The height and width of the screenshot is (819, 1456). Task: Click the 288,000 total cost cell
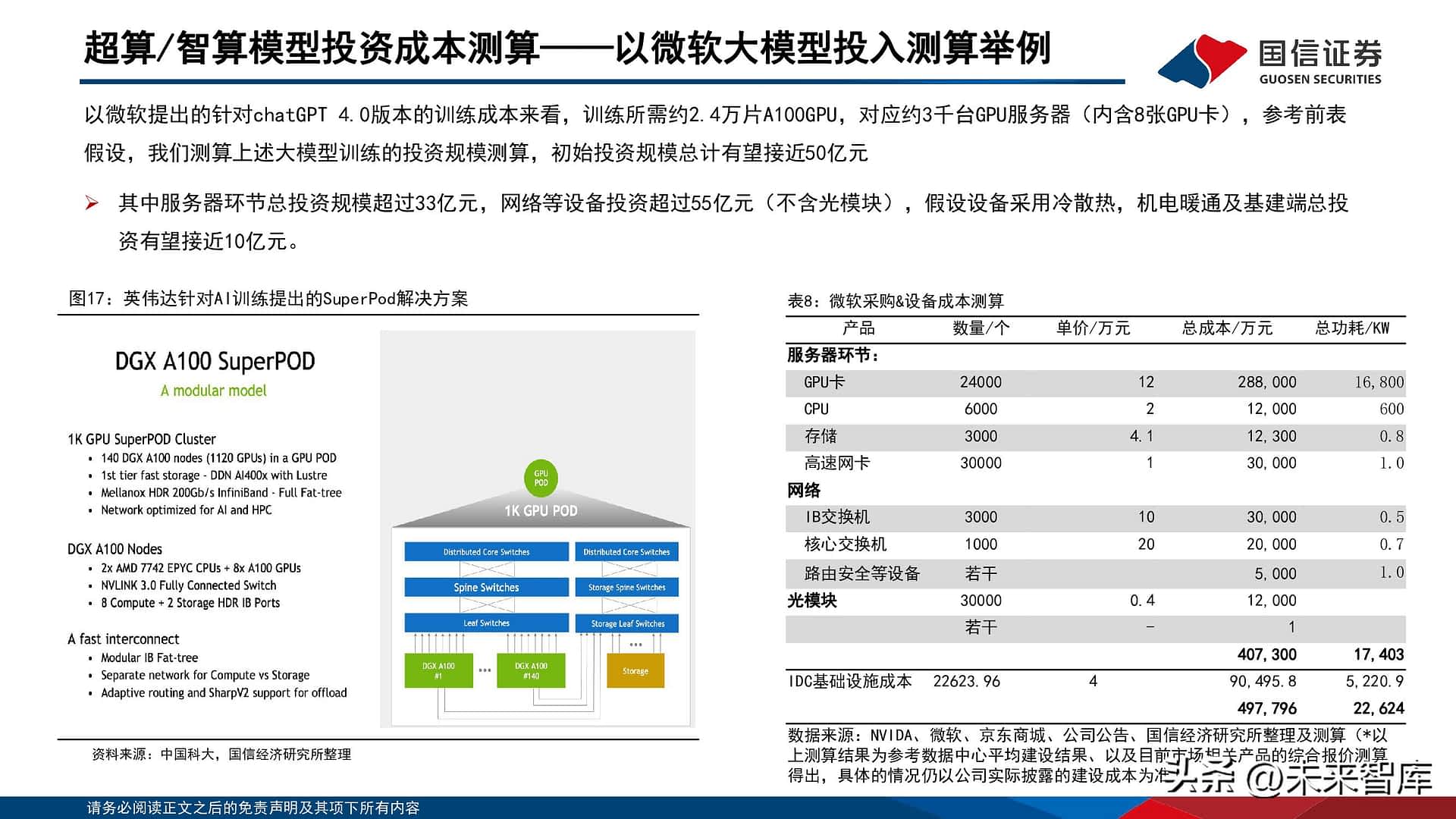[1267, 382]
